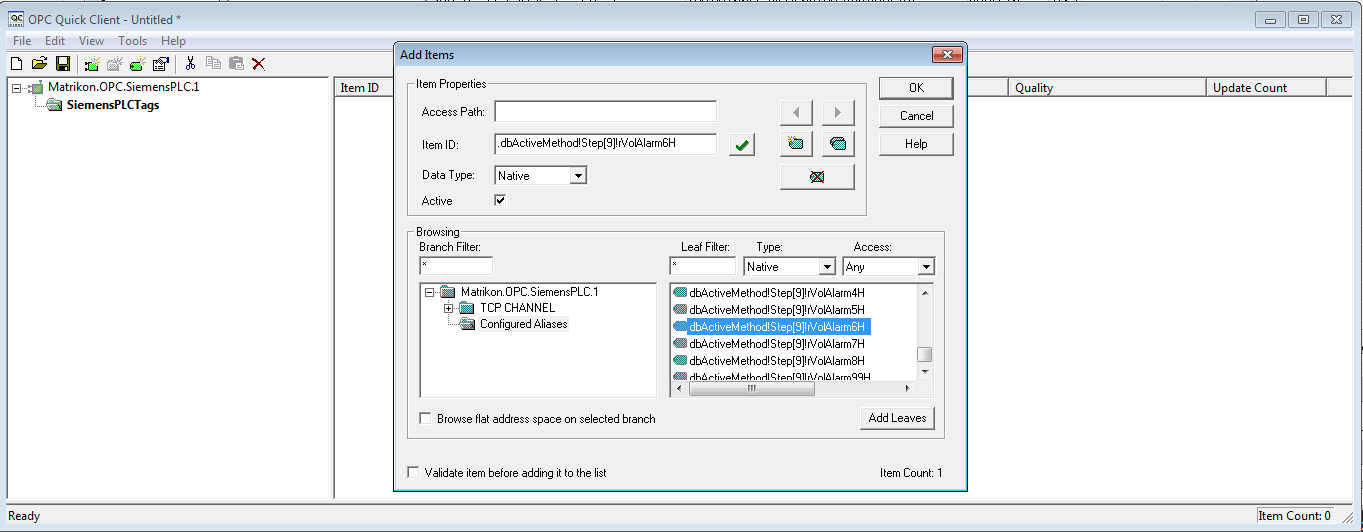Screen dimensions: 1363x532
Task: Click the Copy toolbar icon
Action: (213, 64)
